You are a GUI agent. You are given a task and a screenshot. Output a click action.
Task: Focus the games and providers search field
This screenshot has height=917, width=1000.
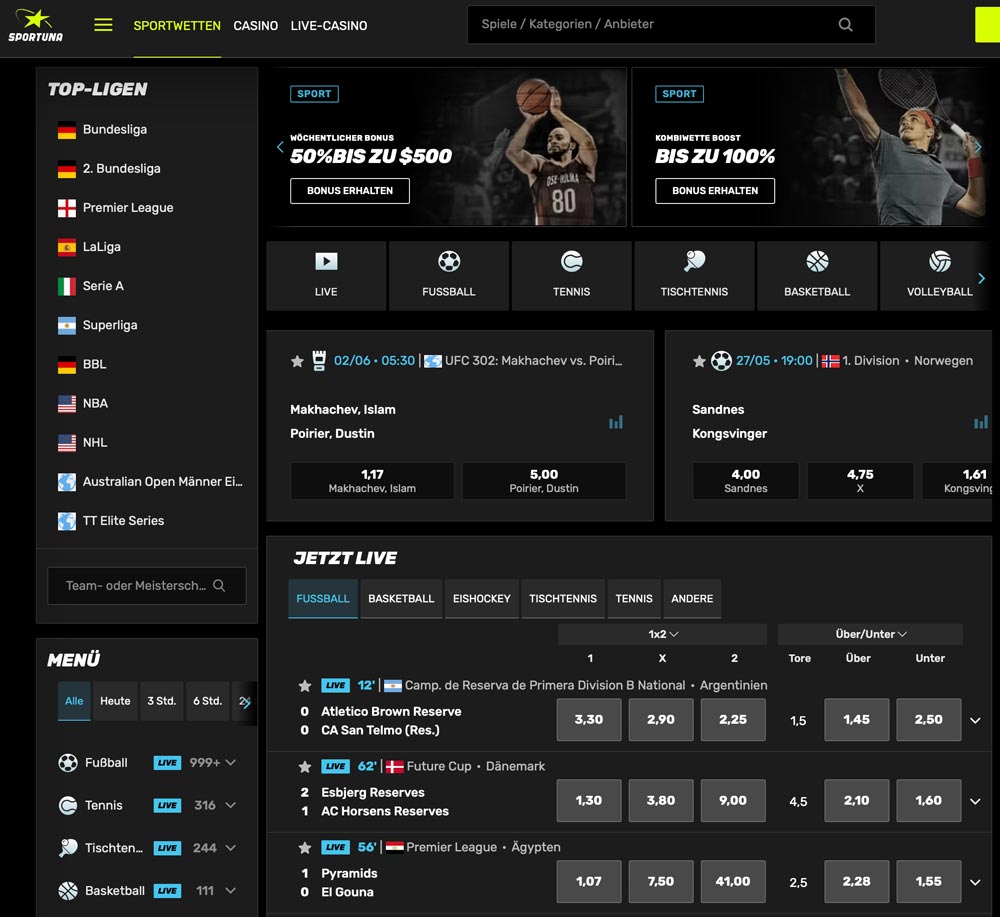(671, 25)
